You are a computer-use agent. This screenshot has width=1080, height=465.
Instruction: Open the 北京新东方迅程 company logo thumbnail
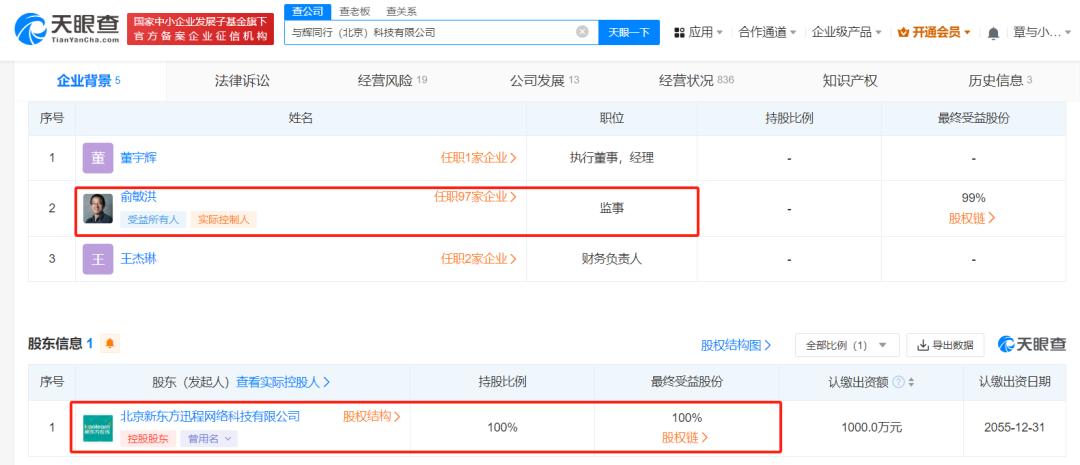98,428
